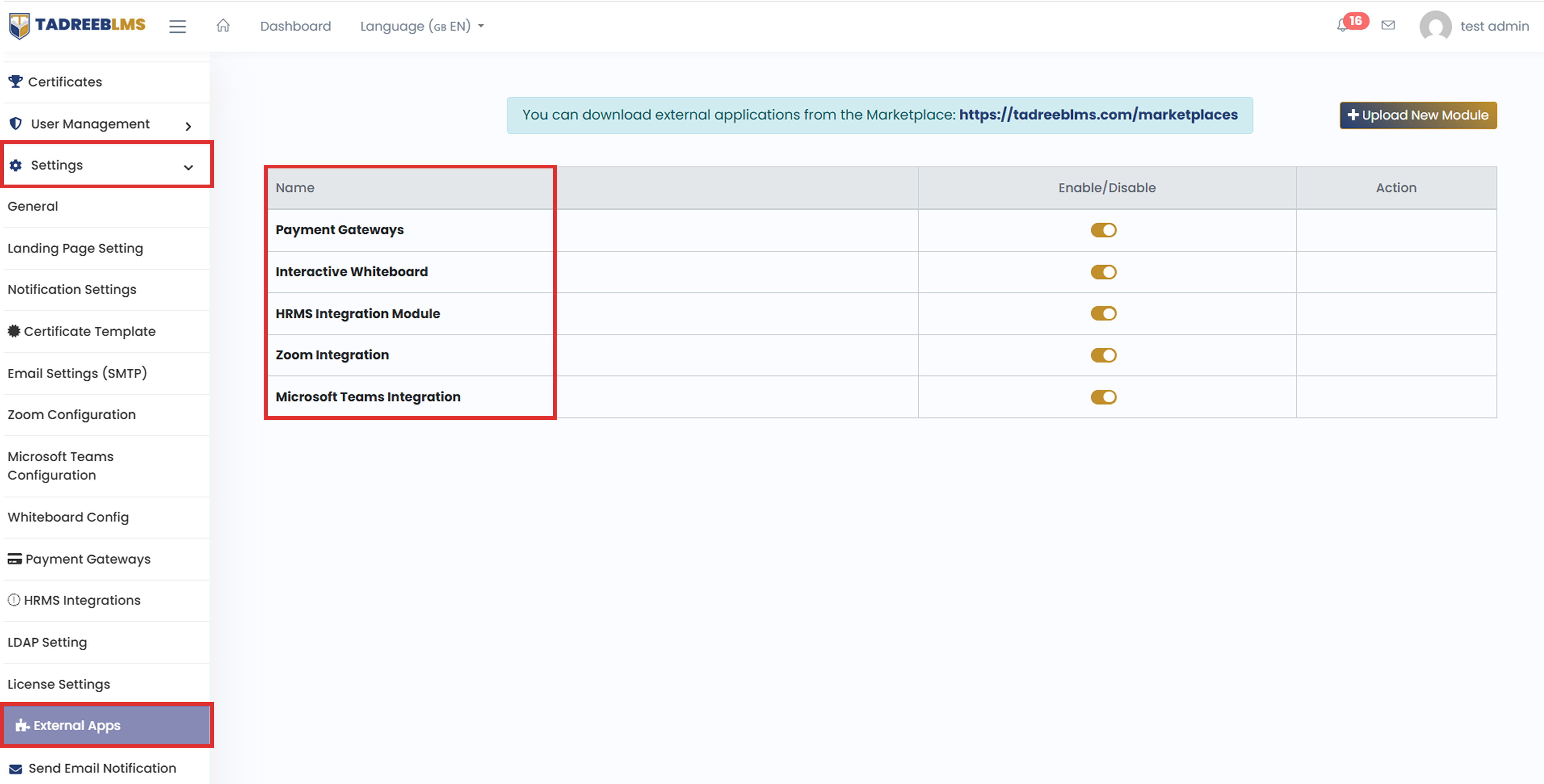Disable the Interactive Whiteboard toggle

click(x=1103, y=272)
